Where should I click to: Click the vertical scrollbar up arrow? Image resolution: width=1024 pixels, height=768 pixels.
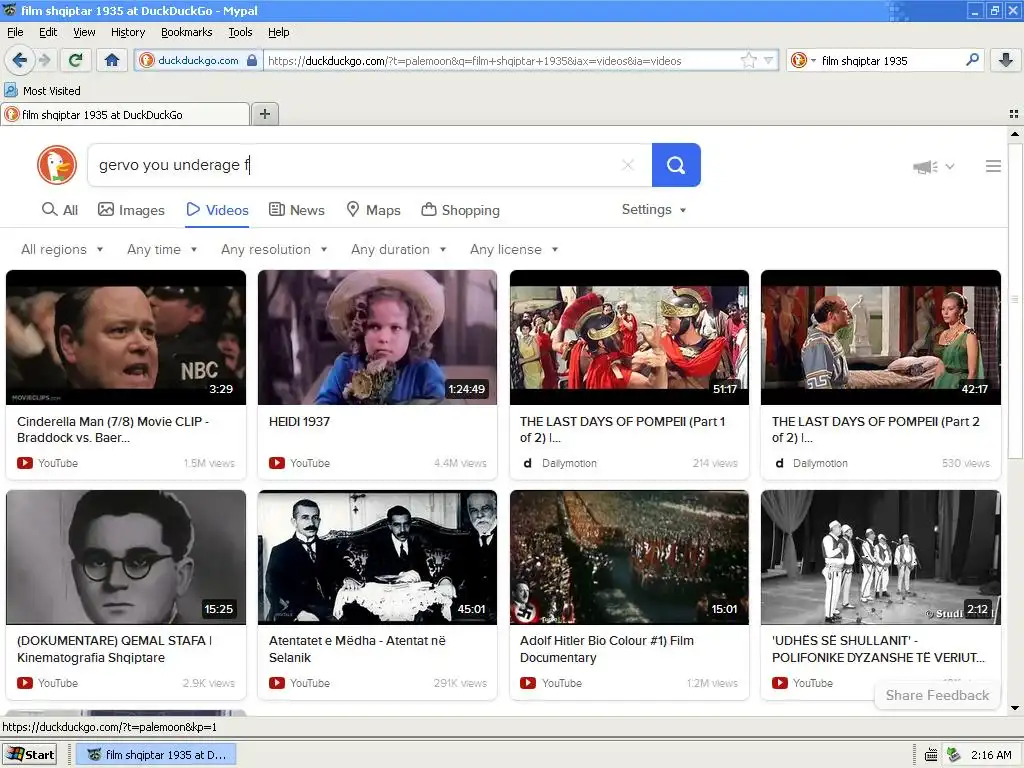1015,134
